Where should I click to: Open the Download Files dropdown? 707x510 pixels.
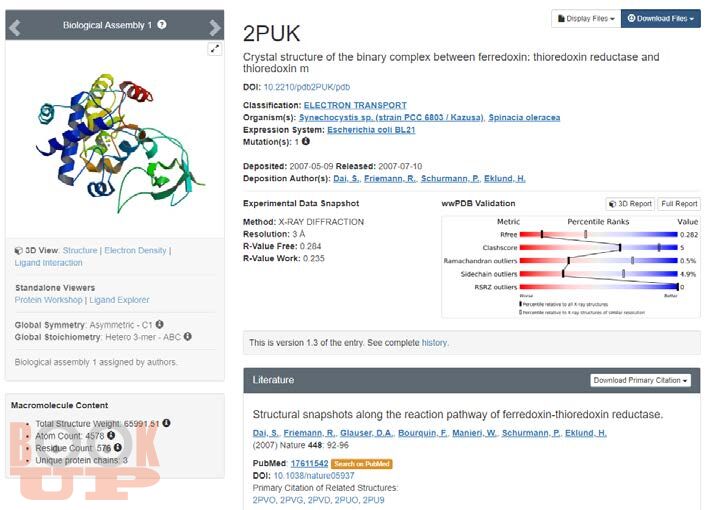tap(661, 18)
